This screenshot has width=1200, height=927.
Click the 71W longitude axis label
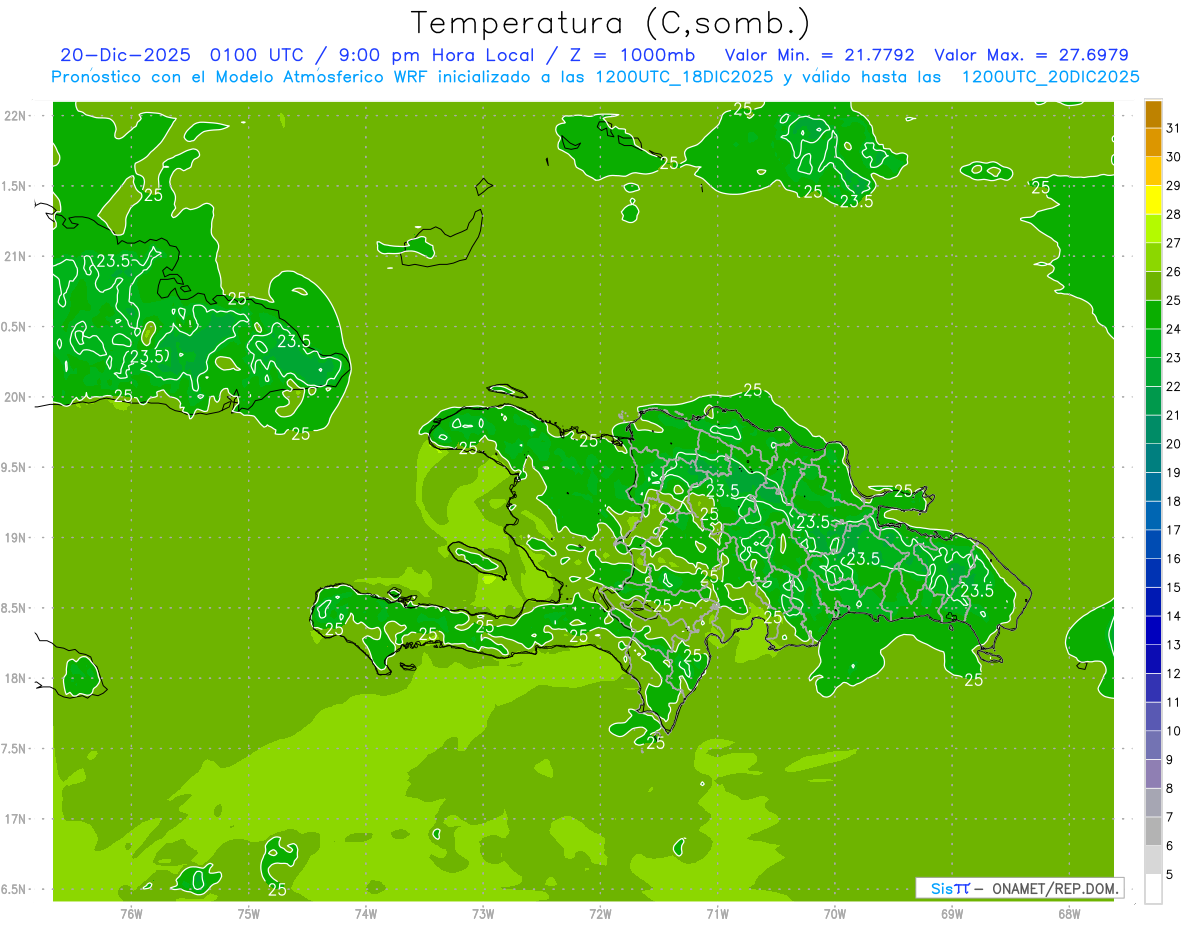pyautogui.click(x=717, y=914)
